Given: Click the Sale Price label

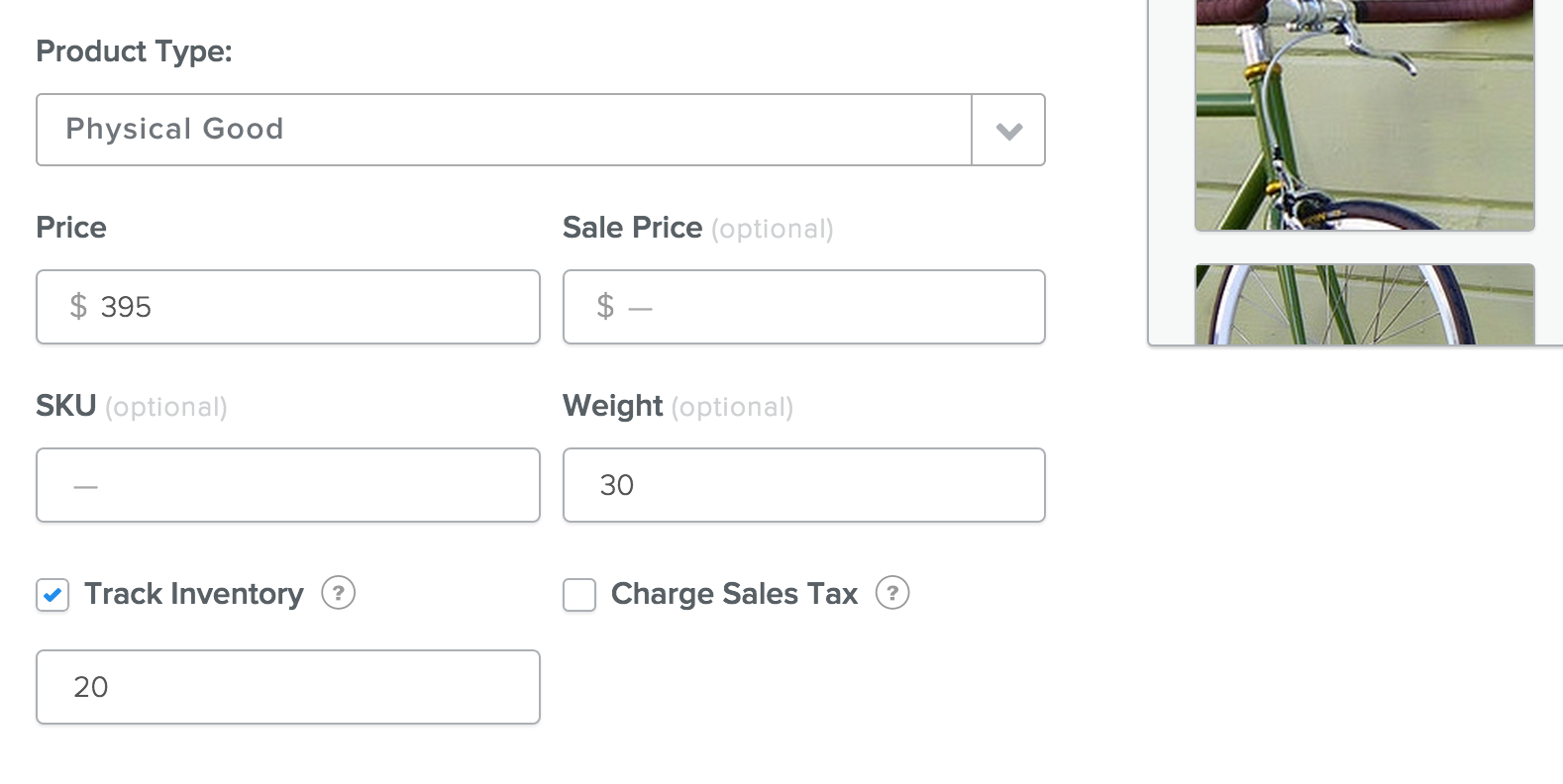Looking at the screenshot, I should pyautogui.click(x=632, y=228).
